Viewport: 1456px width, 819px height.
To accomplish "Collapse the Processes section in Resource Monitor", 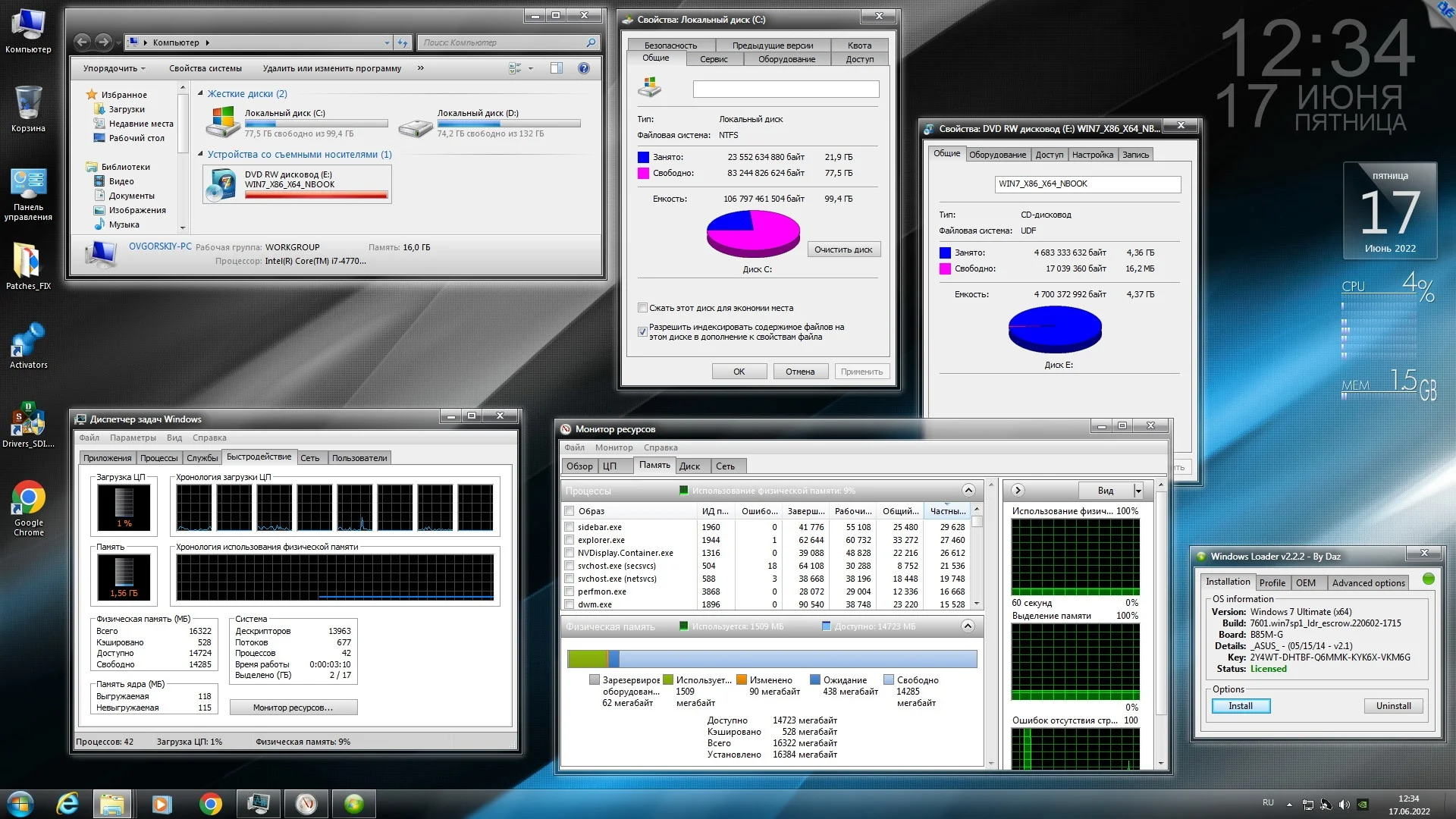I will coord(968,490).
